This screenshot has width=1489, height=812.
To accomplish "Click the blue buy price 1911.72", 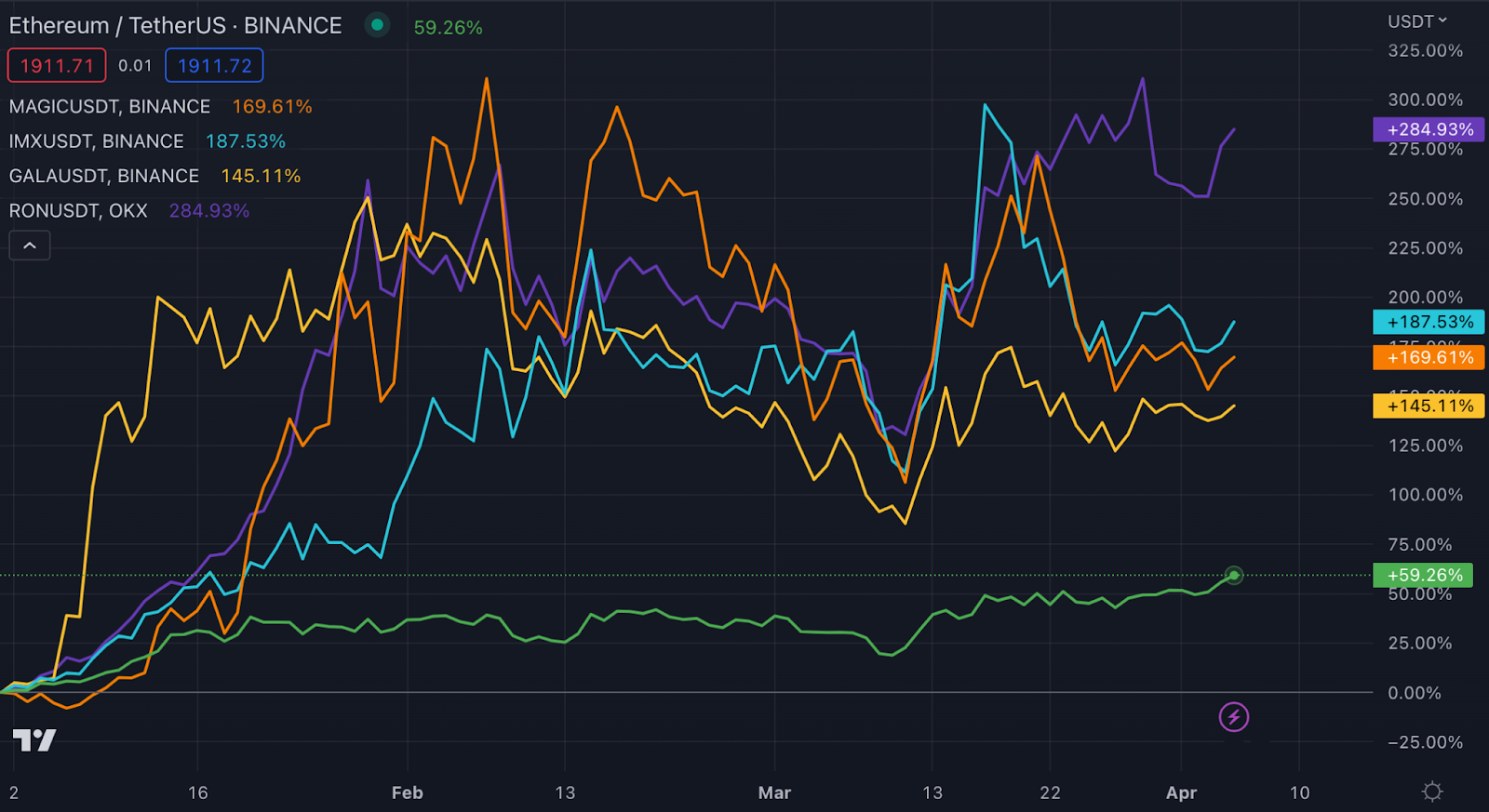I will [x=214, y=66].
